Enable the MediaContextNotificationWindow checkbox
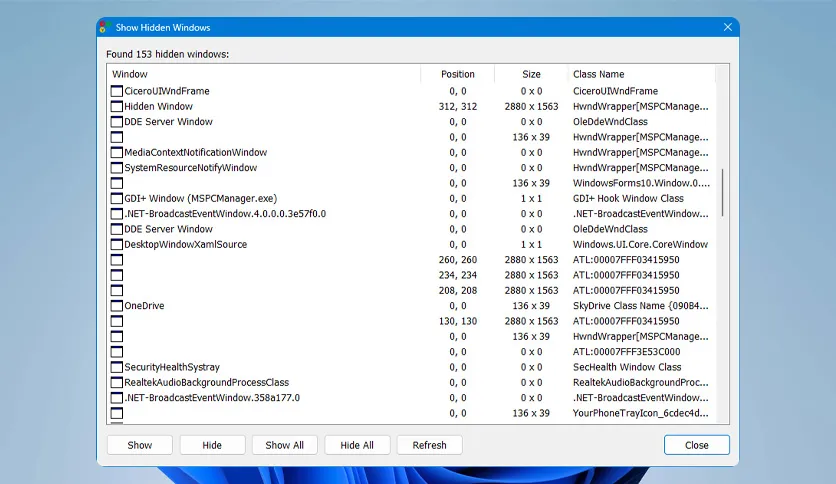 pos(117,152)
